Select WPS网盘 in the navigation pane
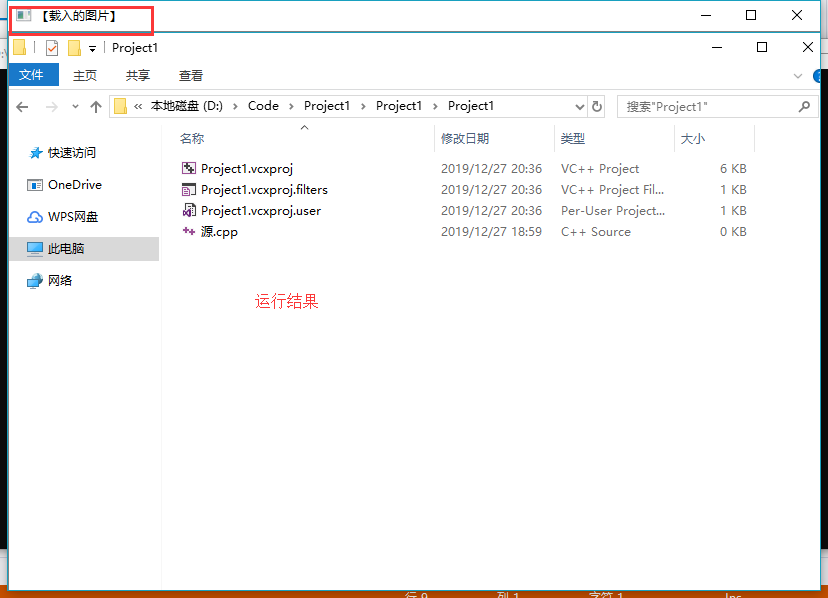 pos(73,217)
